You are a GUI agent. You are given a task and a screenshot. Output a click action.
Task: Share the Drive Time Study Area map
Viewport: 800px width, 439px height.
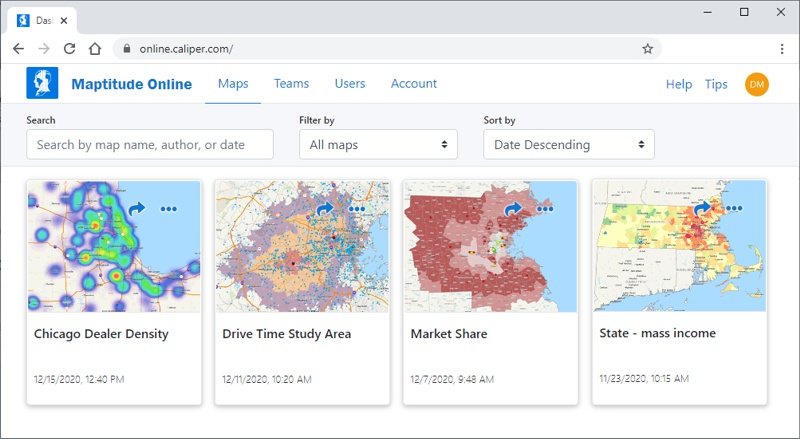click(325, 209)
